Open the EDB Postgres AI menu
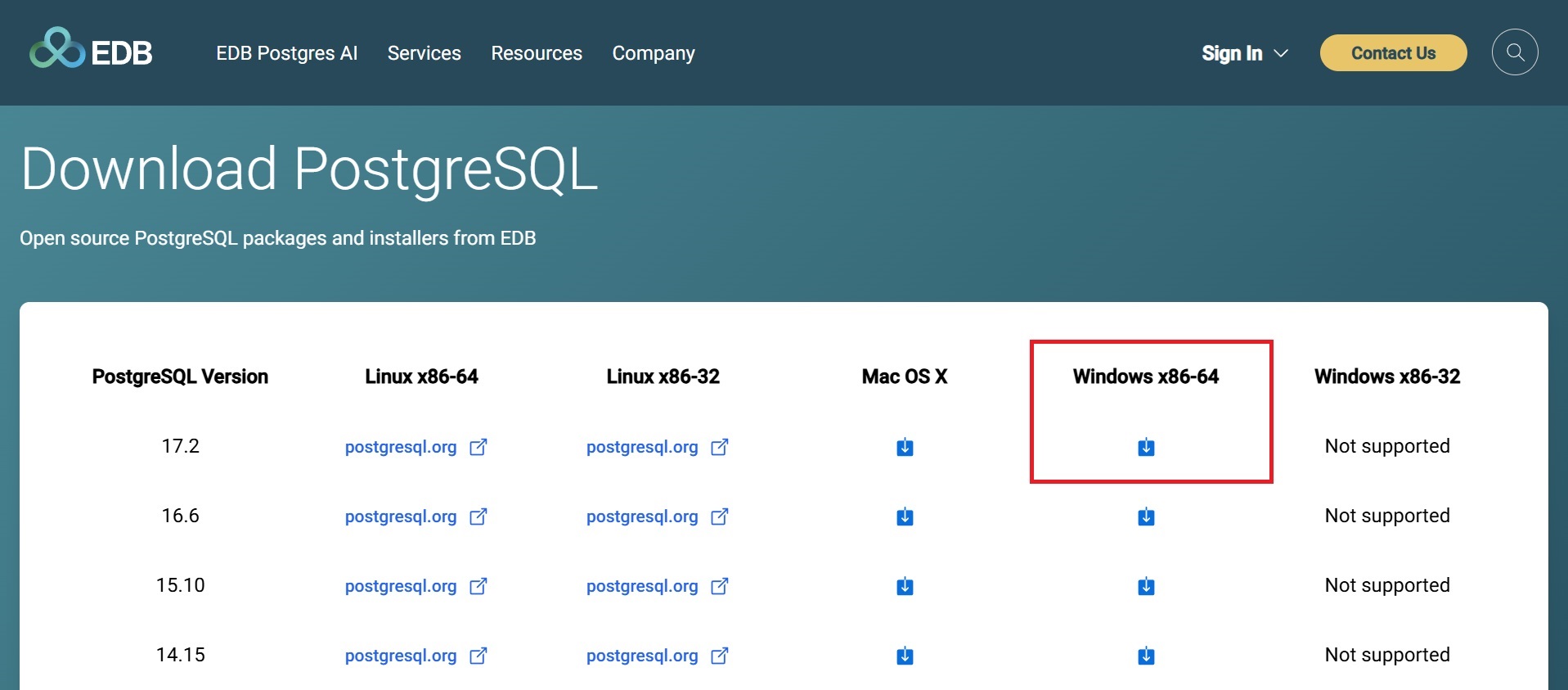1568x690 pixels. [286, 53]
